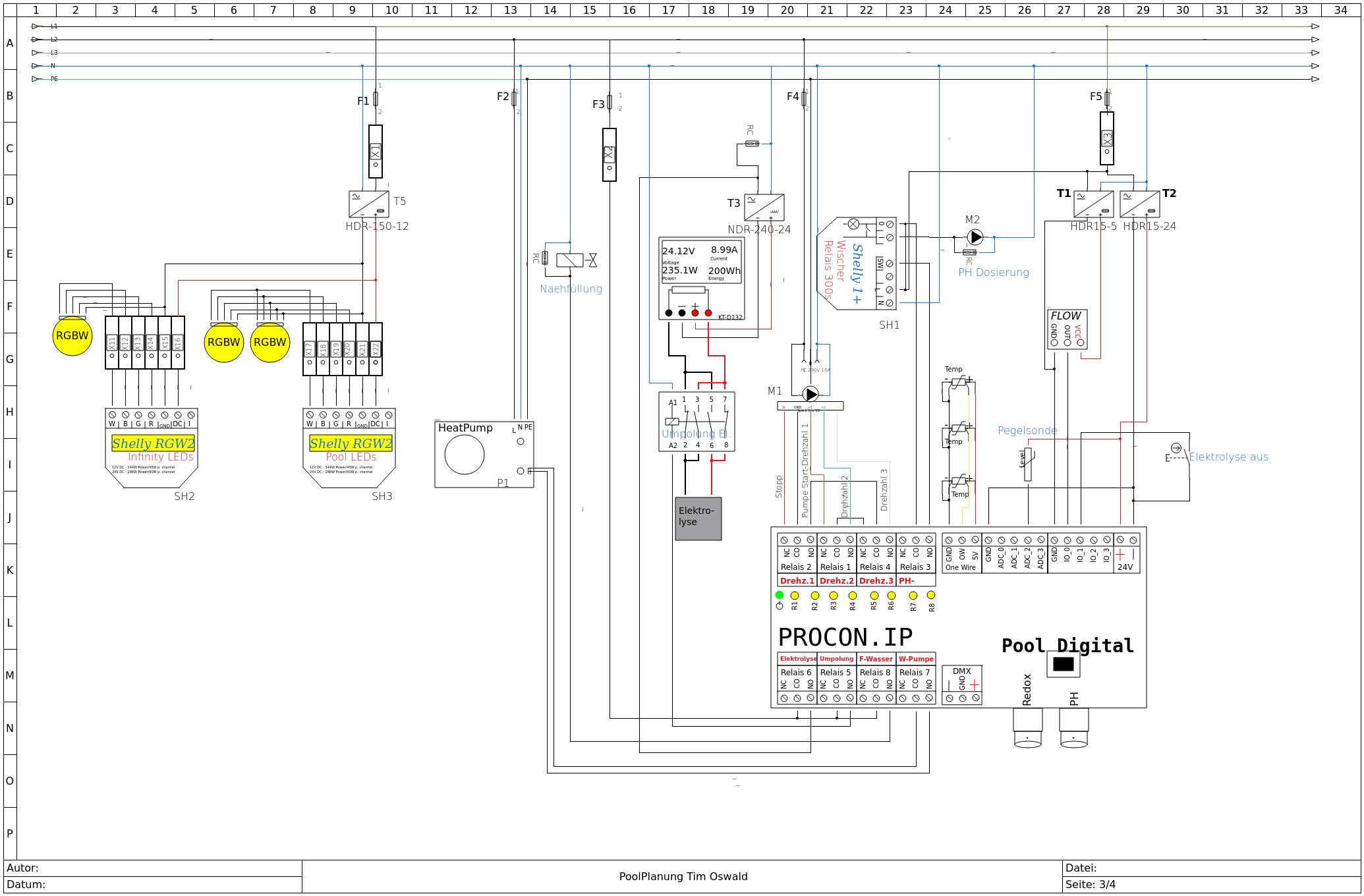Click the PROCON.IP title text
Screen dimensions: 1364x896
845,637
